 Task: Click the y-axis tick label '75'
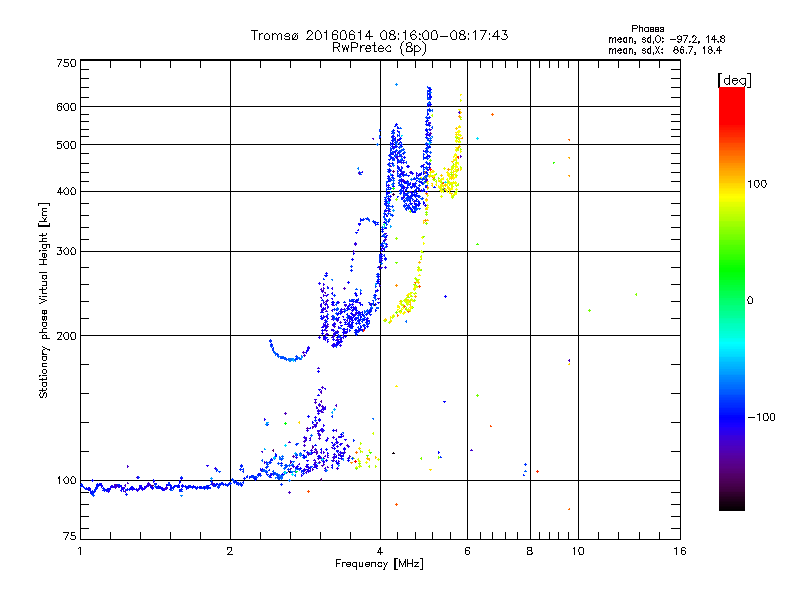click(x=70, y=536)
